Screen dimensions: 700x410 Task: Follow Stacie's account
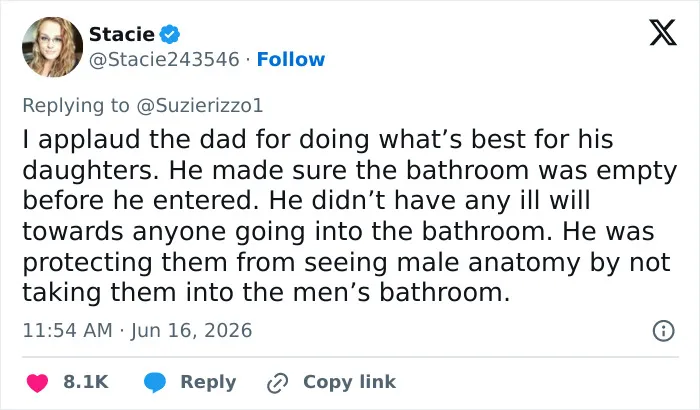291,59
